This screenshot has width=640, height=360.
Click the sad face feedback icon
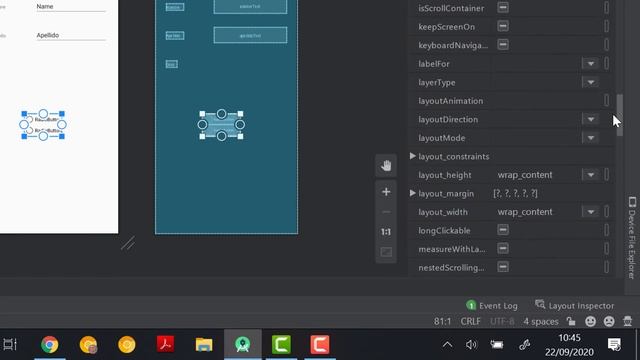(x=609, y=322)
